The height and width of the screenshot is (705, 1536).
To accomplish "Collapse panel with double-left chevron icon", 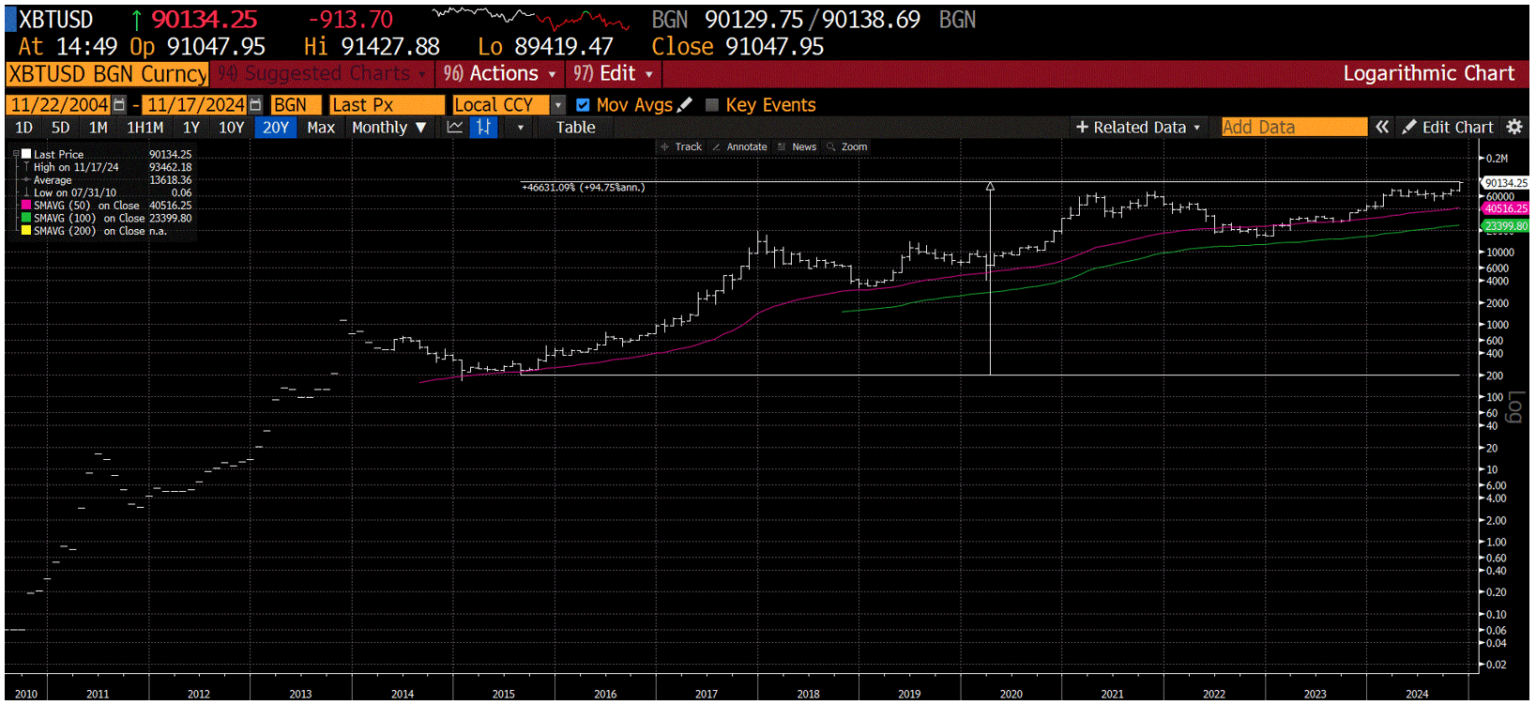I will click(x=1382, y=127).
